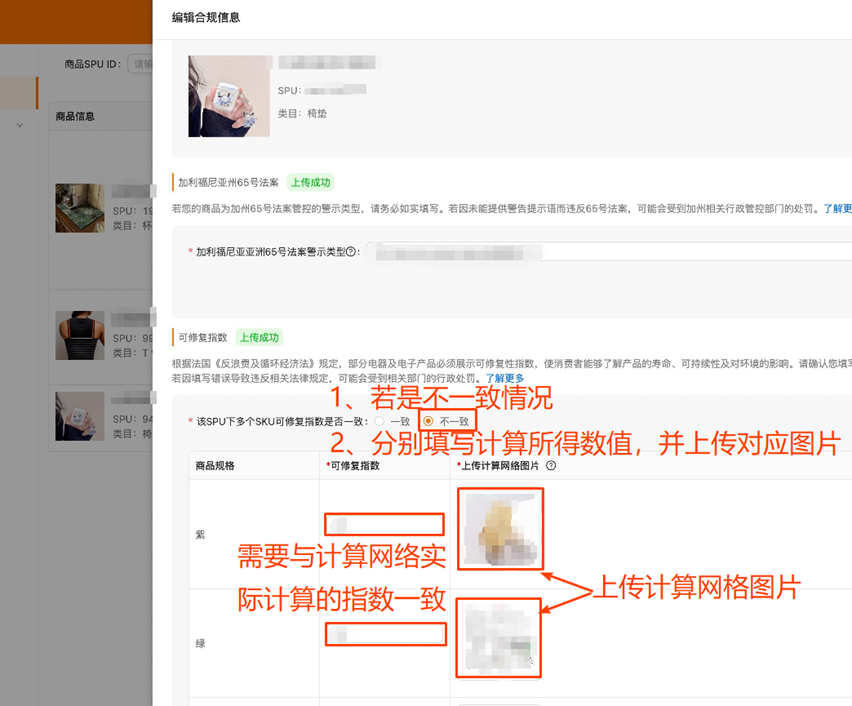Select the 一致 radio option
Screen dimensions: 852x706
(x=380, y=421)
